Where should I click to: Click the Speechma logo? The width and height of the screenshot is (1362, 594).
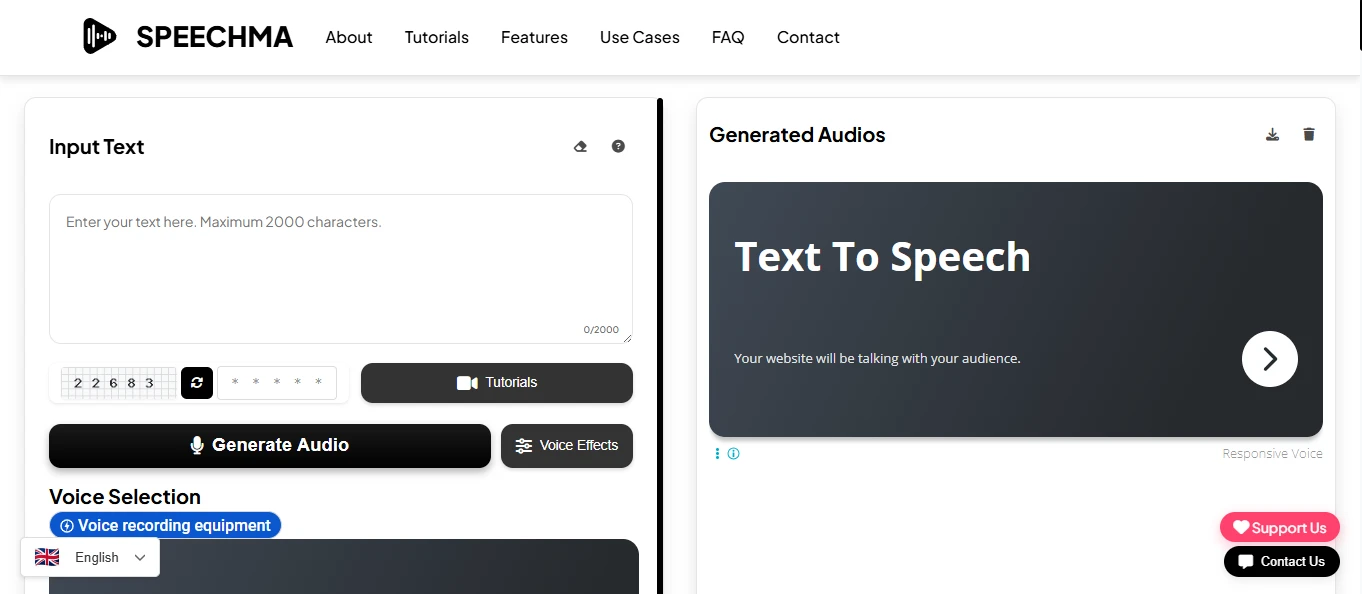click(186, 36)
